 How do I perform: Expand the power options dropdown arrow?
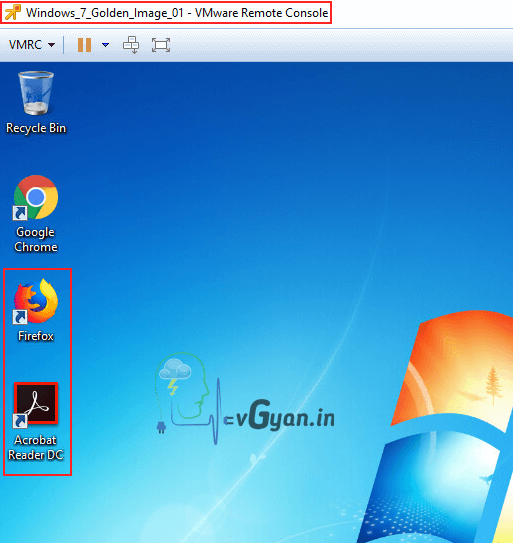pos(105,45)
